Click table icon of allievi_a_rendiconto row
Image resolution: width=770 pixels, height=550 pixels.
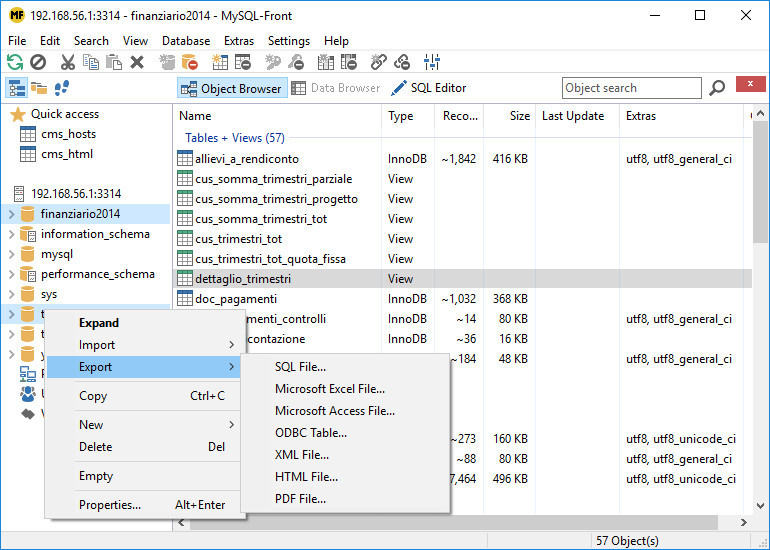click(x=185, y=159)
